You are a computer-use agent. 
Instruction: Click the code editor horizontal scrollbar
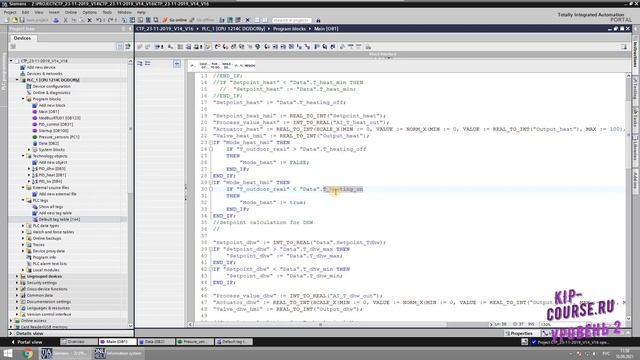pyautogui.click(x=320, y=324)
